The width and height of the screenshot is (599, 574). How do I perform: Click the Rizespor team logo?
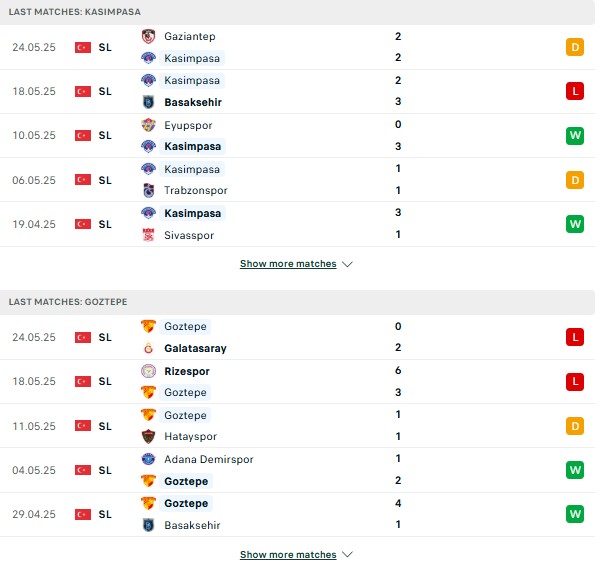pyautogui.click(x=148, y=371)
